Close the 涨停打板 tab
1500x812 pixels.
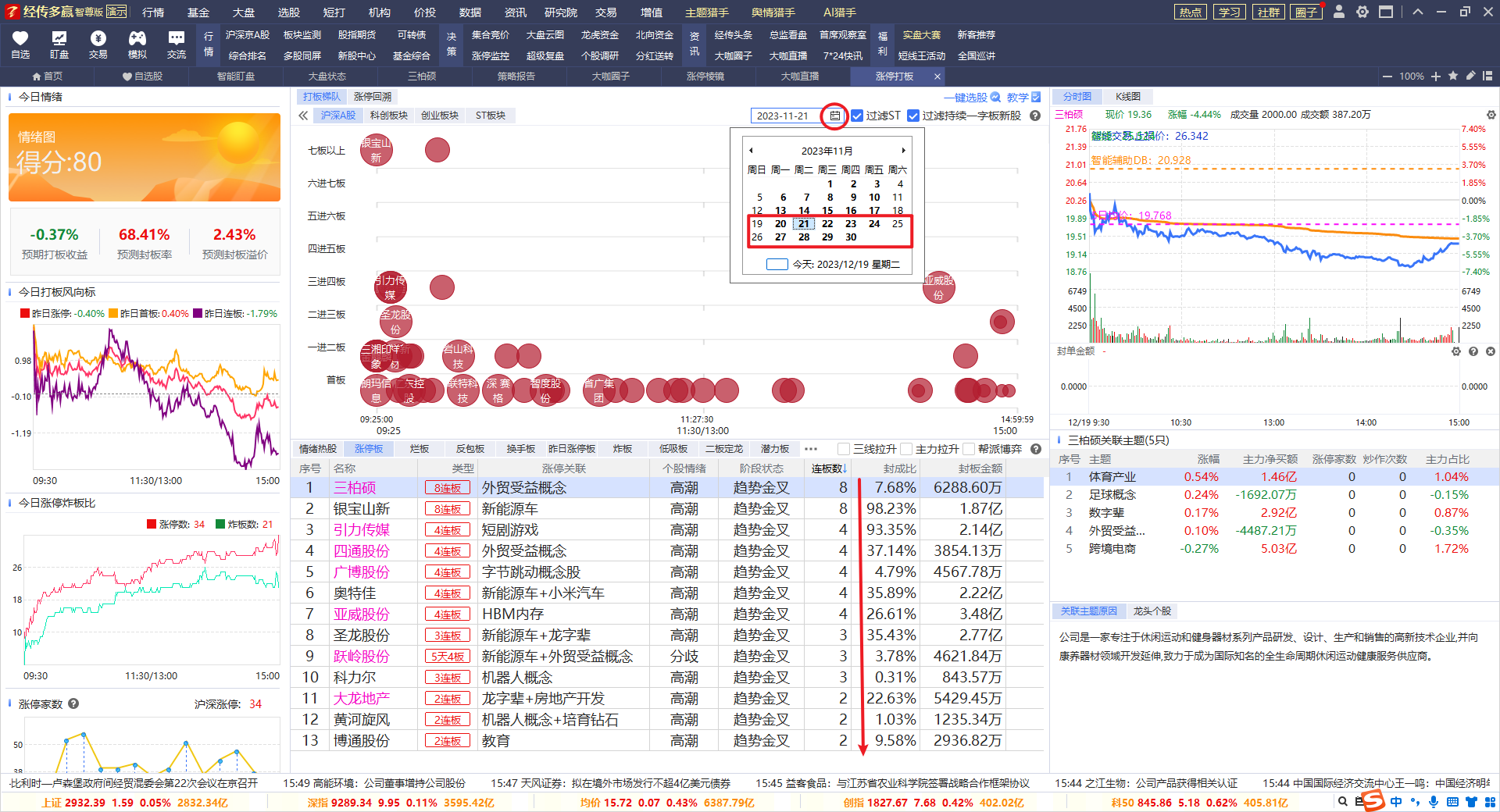(937, 77)
